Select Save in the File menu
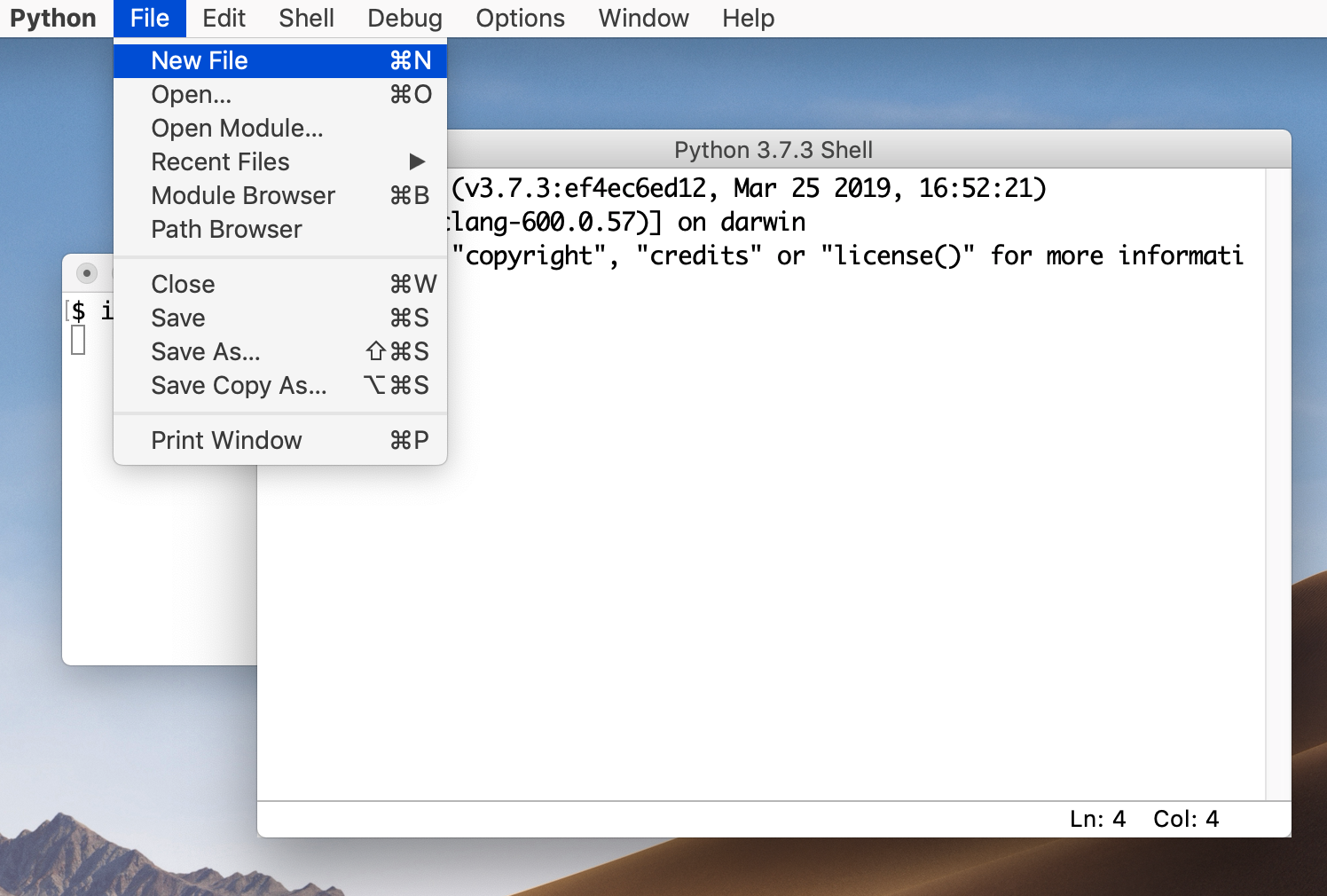Screen dimensions: 1327x896 tap(178, 318)
